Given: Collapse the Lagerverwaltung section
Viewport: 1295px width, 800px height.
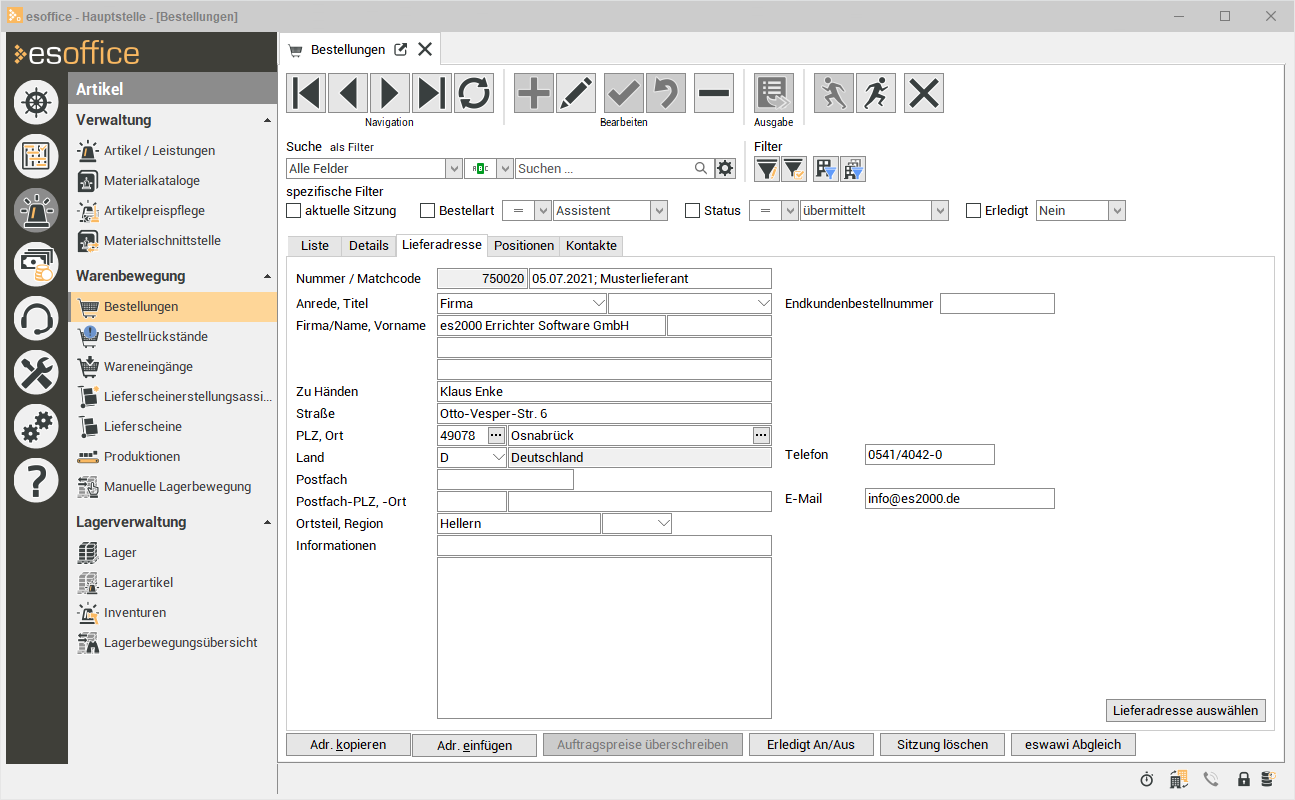Looking at the screenshot, I should tap(267, 522).
